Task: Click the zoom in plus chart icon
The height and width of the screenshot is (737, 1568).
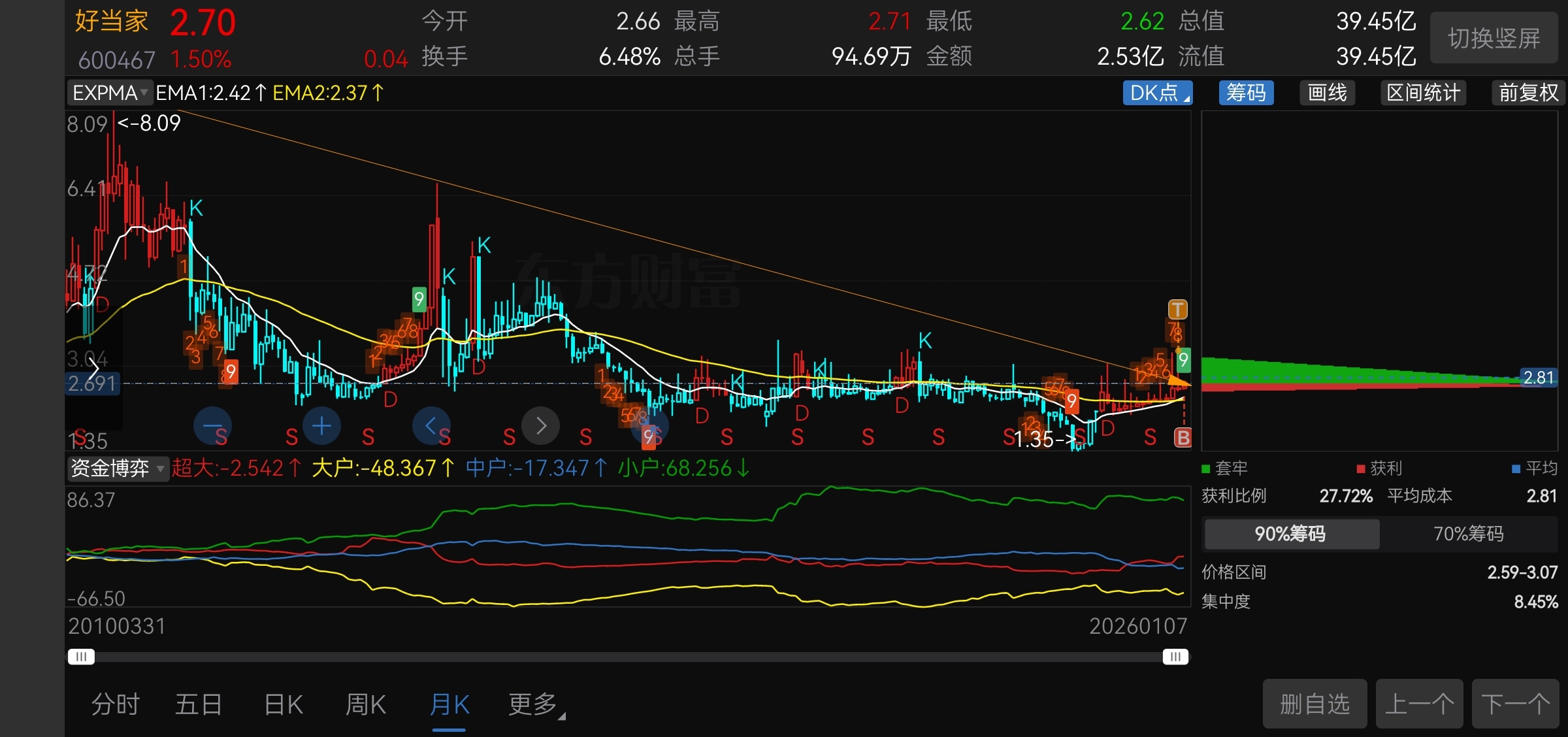Action: (x=321, y=426)
